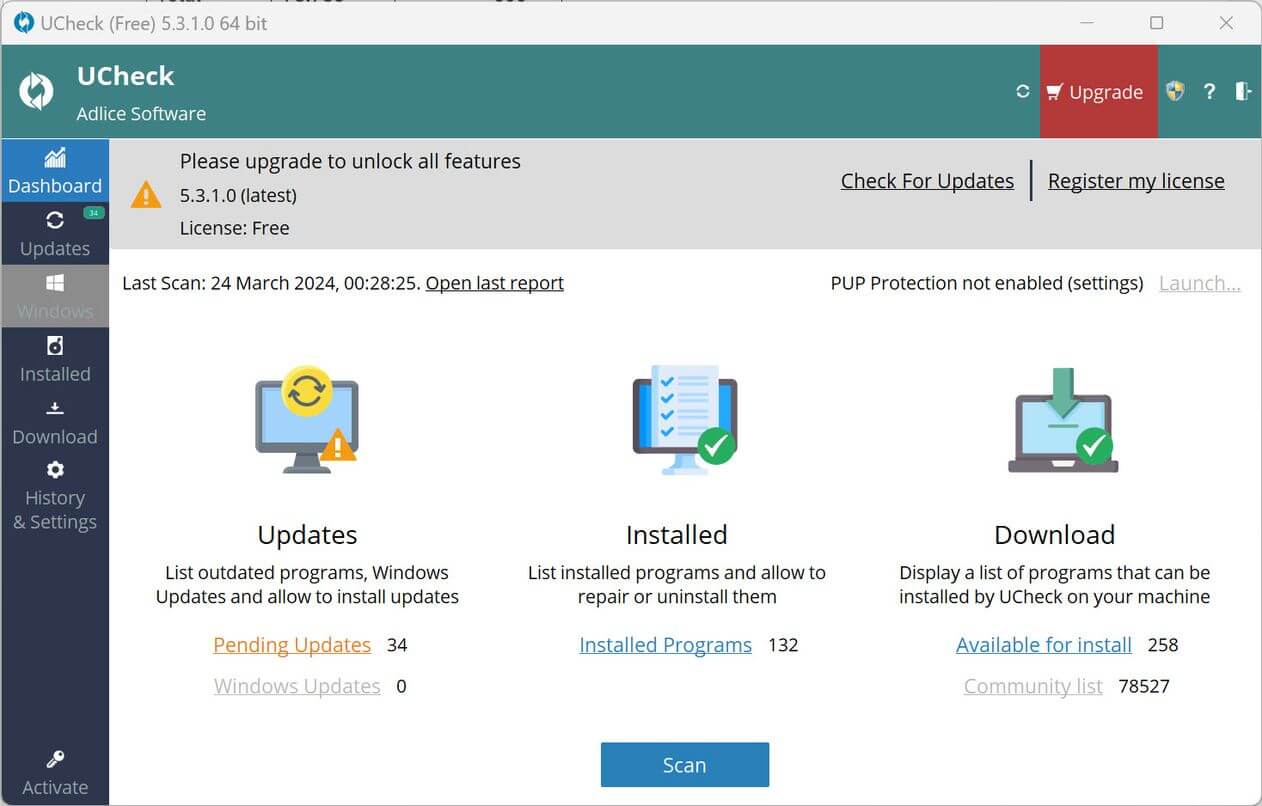
Task: Click the Installed checklist monitor illustration
Action: click(685, 419)
